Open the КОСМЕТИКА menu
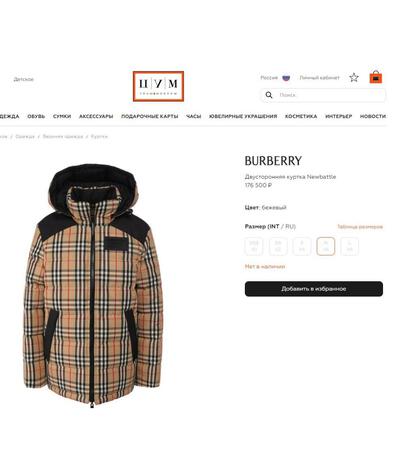This screenshot has height=474, width=400. point(301,116)
